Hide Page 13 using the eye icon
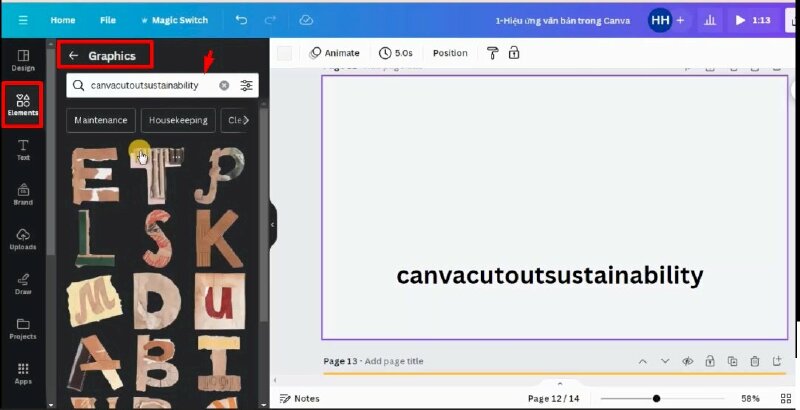The height and width of the screenshot is (410, 800). click(x=687, y=361)
